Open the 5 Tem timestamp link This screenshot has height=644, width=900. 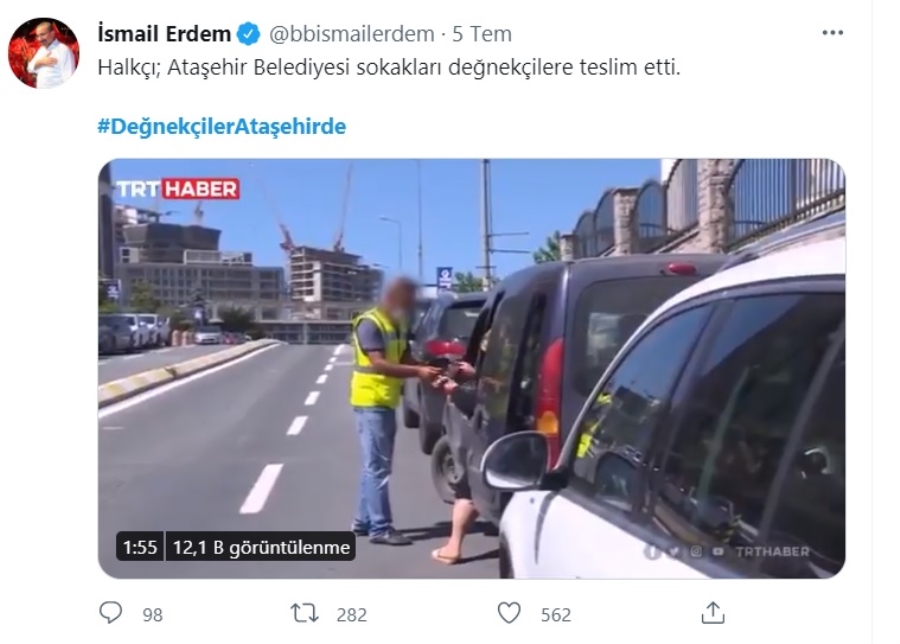click(482, 34)
